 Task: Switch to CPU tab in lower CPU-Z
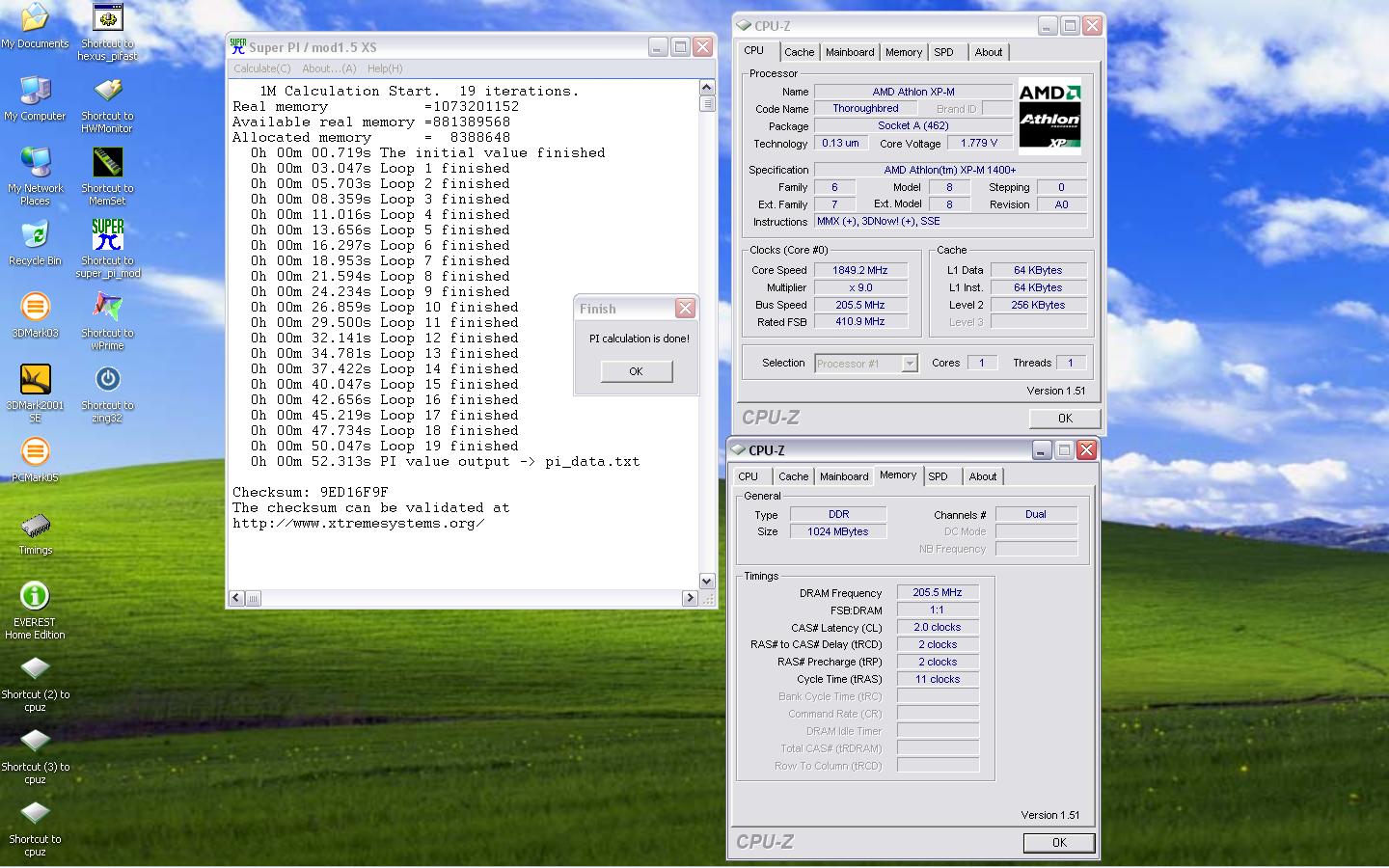pos(749,476)
